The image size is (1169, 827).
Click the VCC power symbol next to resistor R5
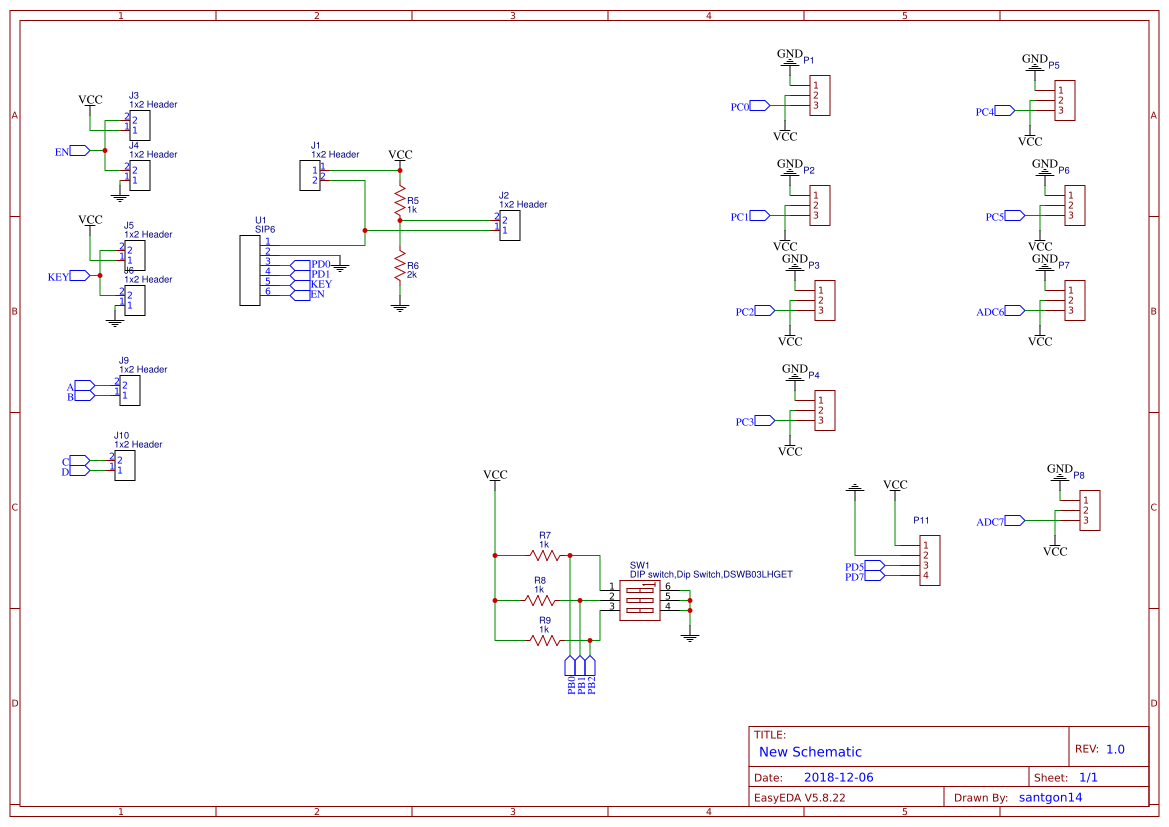400,156
